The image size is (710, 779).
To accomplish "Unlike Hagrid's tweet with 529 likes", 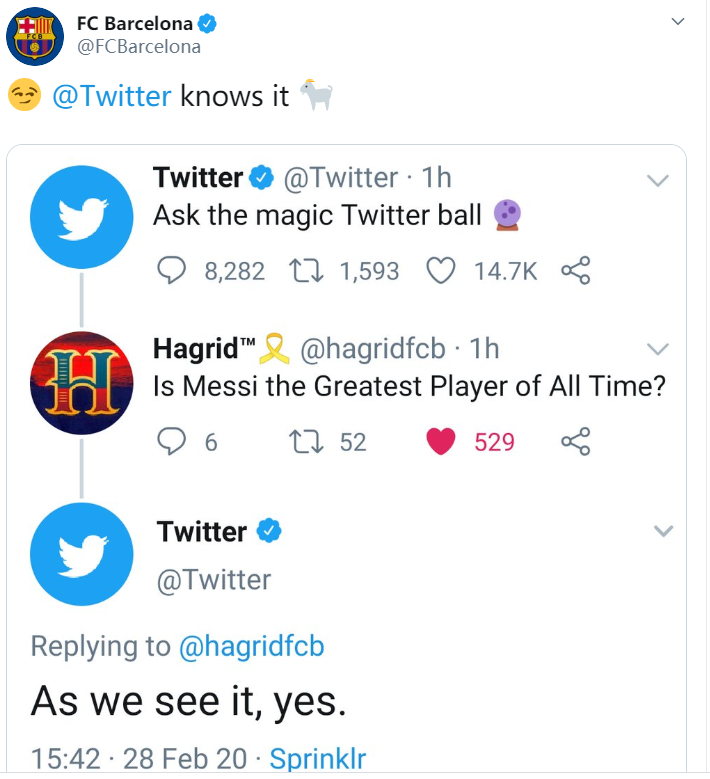I will [x=441, y=442].
